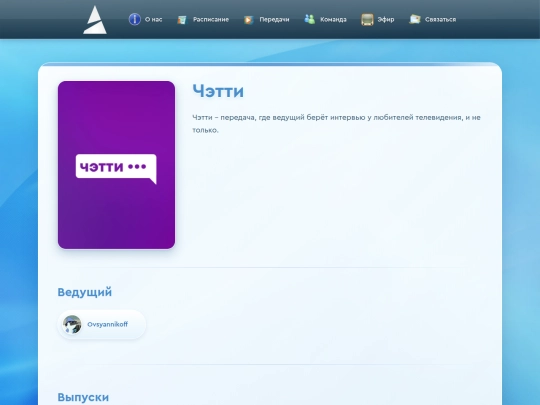Viewport: 540px width, 405px height.
Task: Click the blue info icon beside О нас
Action: (x=135, y=19)
